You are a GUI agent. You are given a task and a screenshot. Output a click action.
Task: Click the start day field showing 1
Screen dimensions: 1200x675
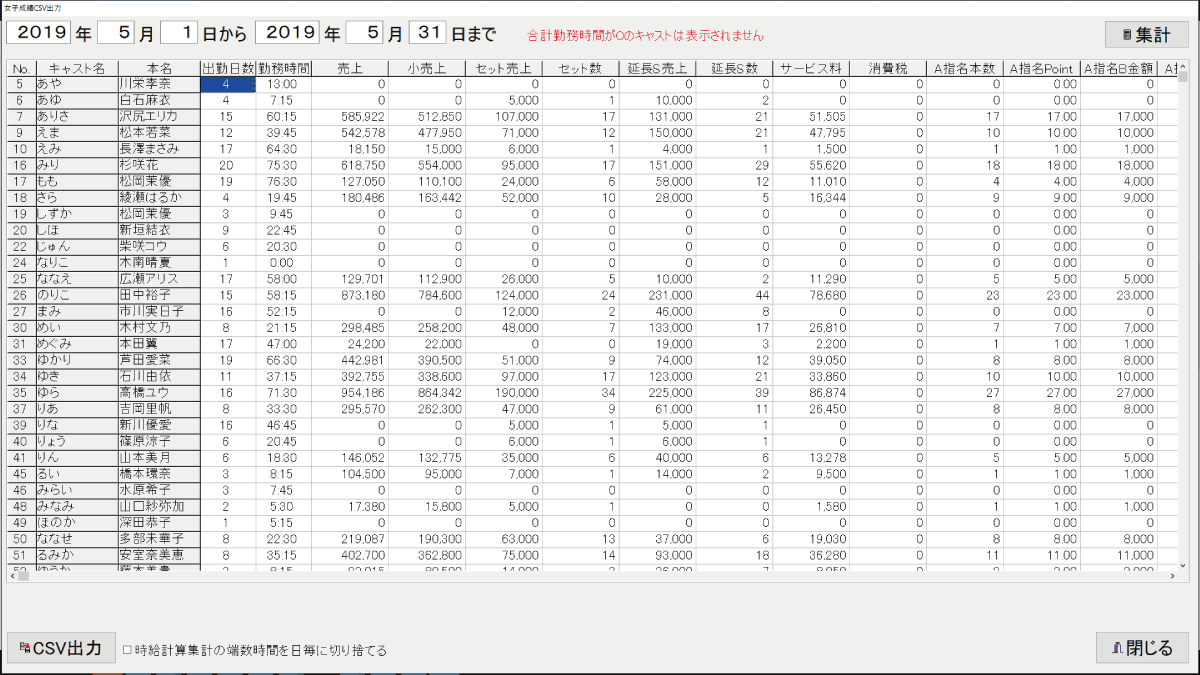(x=180, y=33)
